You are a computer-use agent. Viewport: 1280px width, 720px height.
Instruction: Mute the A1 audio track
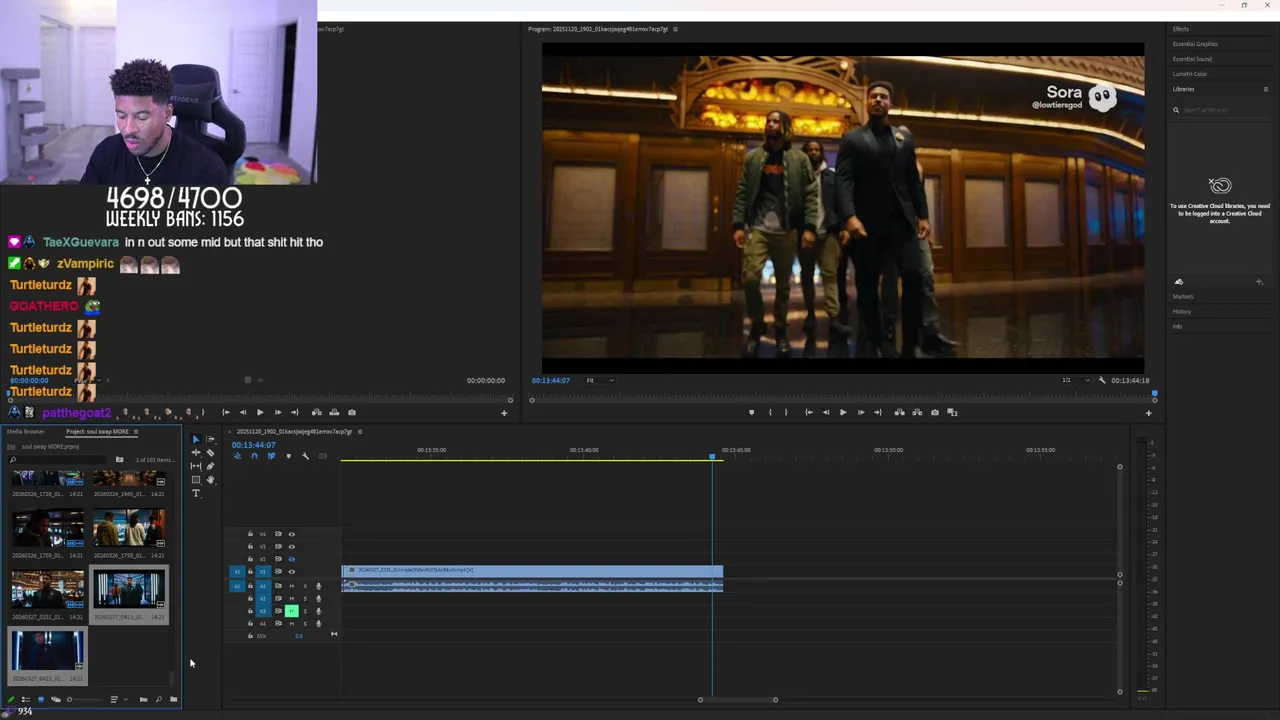(x=292, y=586)
